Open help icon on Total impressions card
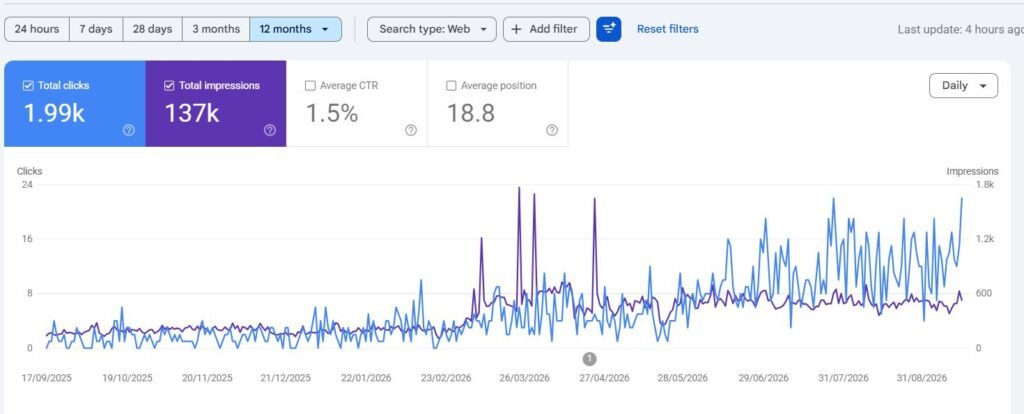Screen dimensions: 1024x414 click(x=270, y=130)
